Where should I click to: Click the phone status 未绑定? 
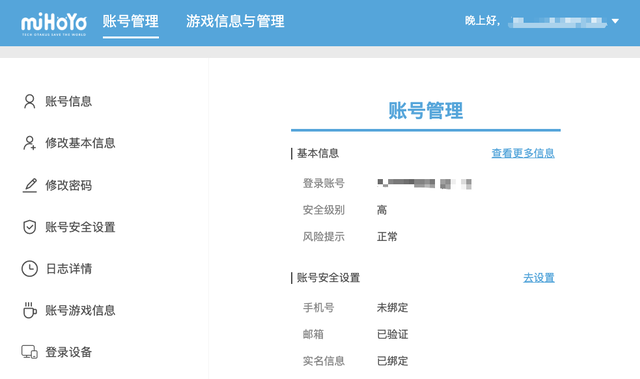coord(392,308)
